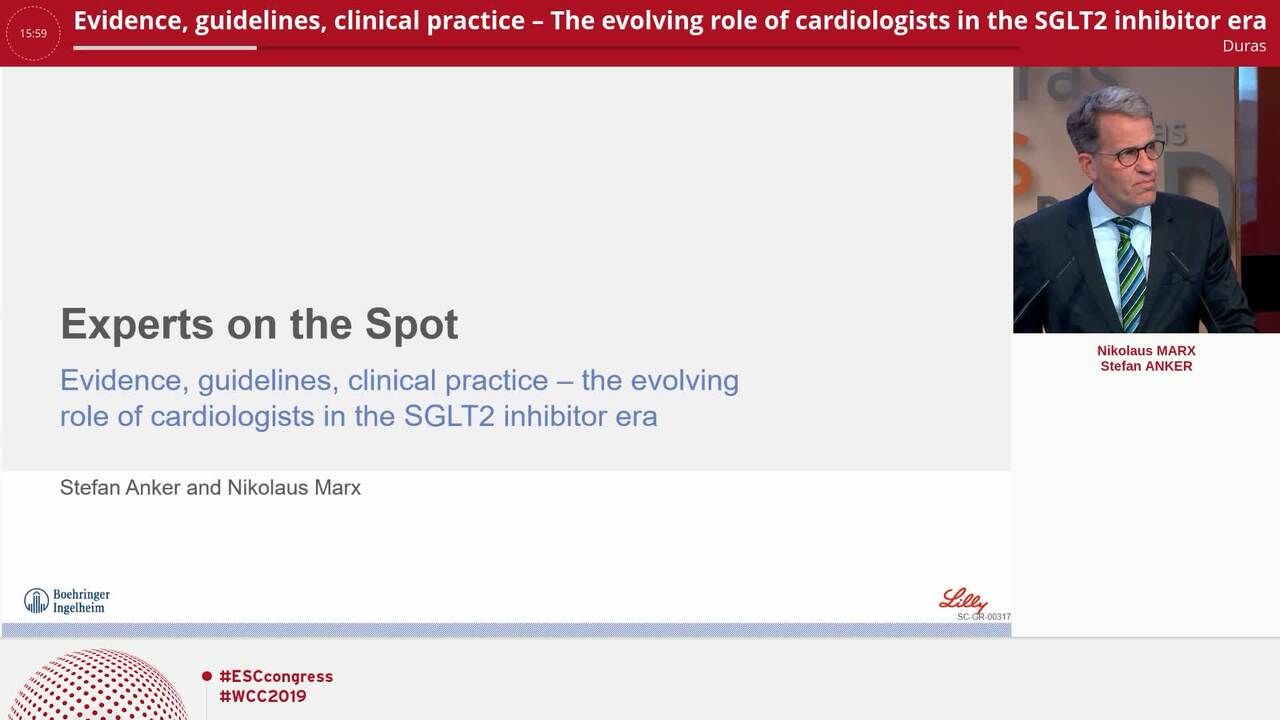Click the Boehringer Ingelheim logo

[x=67, y=600]
